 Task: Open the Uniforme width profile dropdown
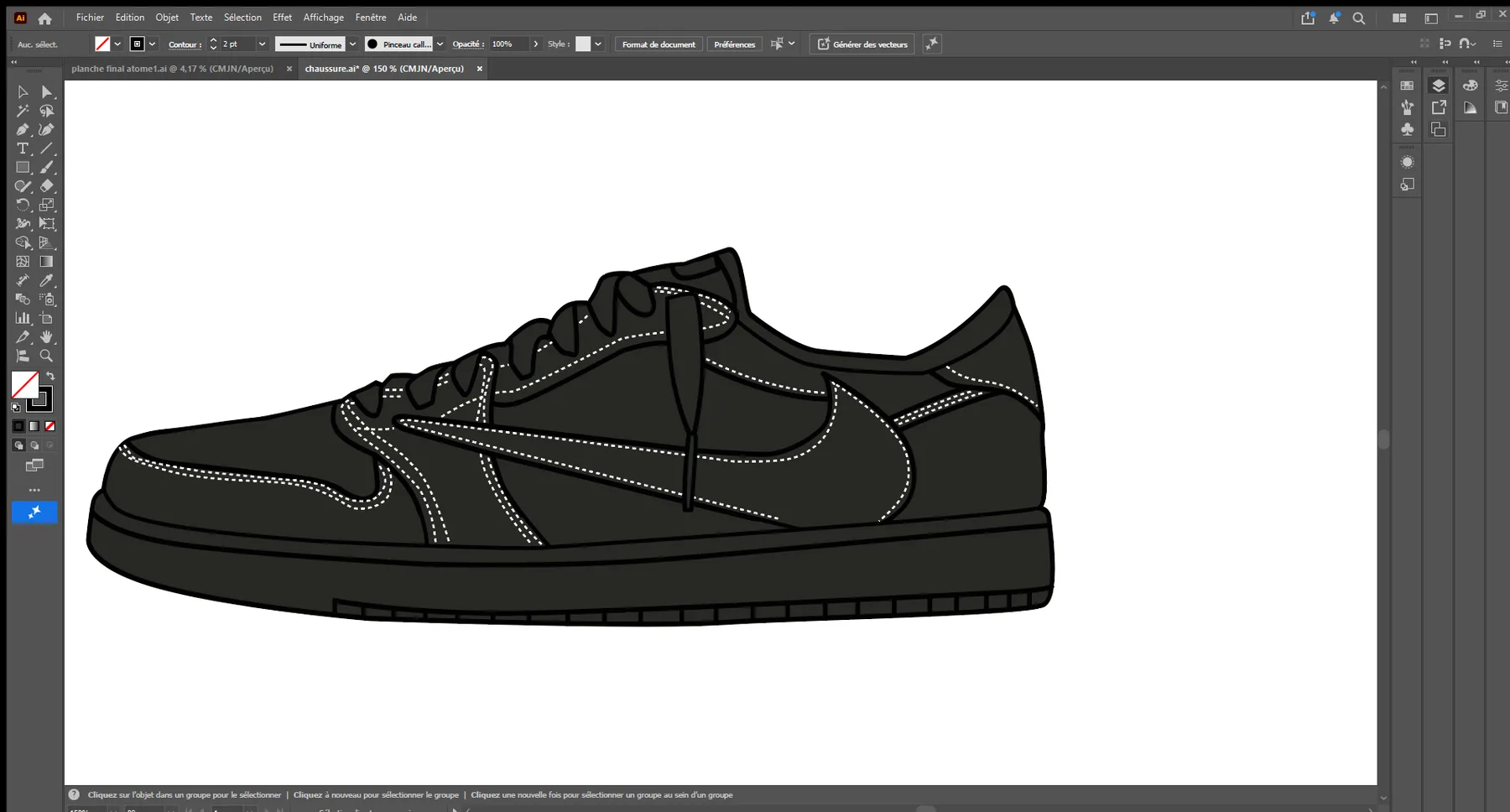(352, 44)
